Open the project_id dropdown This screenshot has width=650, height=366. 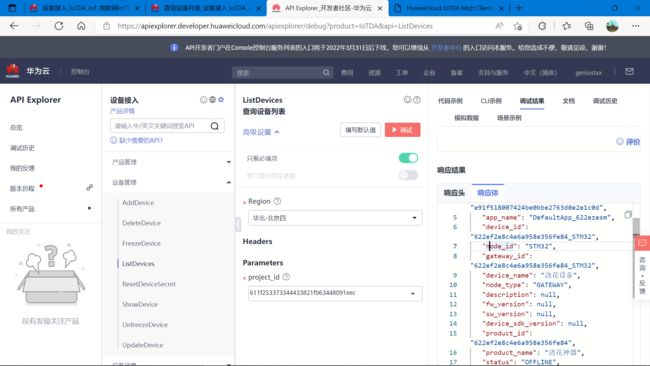[x=335, y=293]
